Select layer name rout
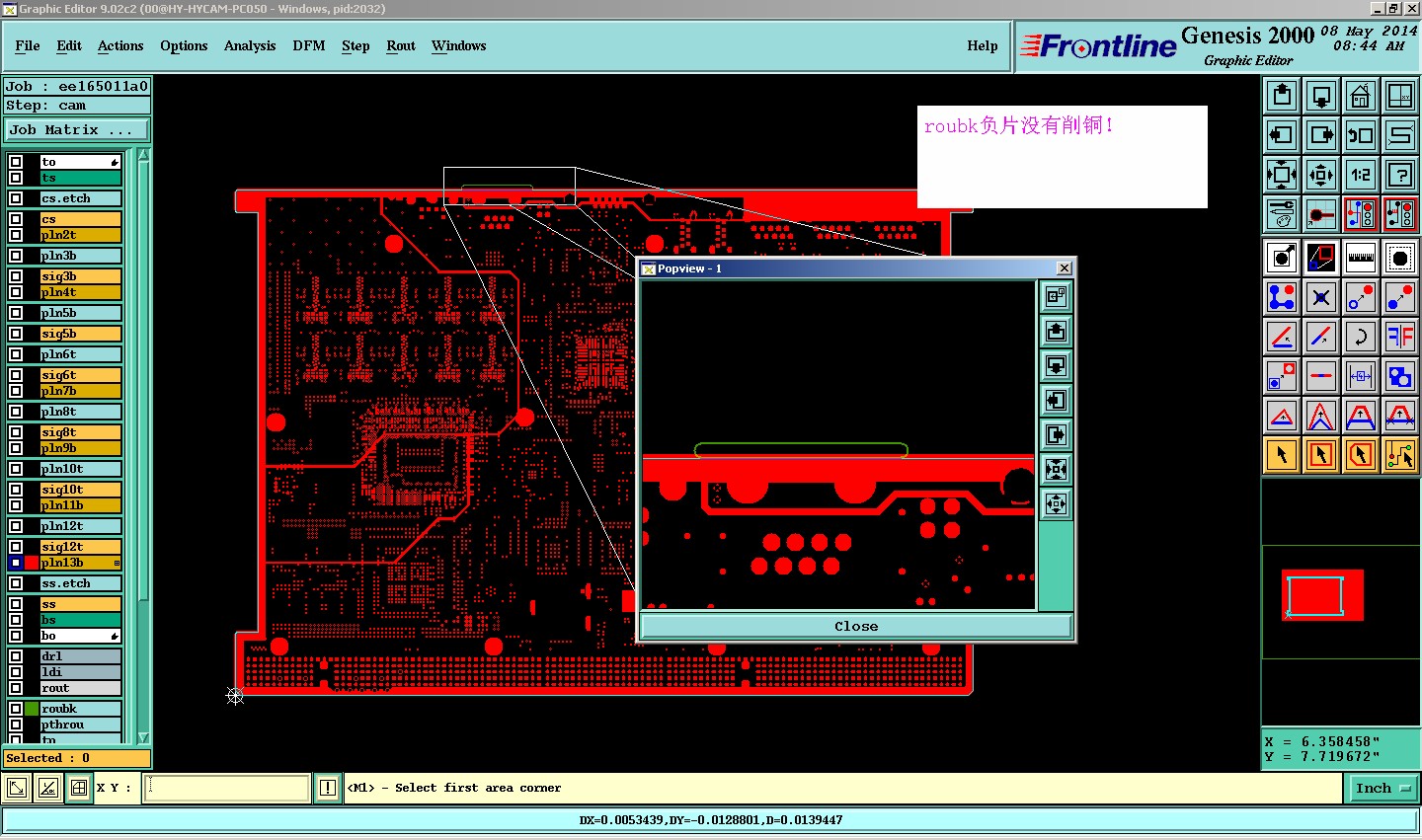The height and width of the screenshot is (840, 1422). tap(80, 688)
